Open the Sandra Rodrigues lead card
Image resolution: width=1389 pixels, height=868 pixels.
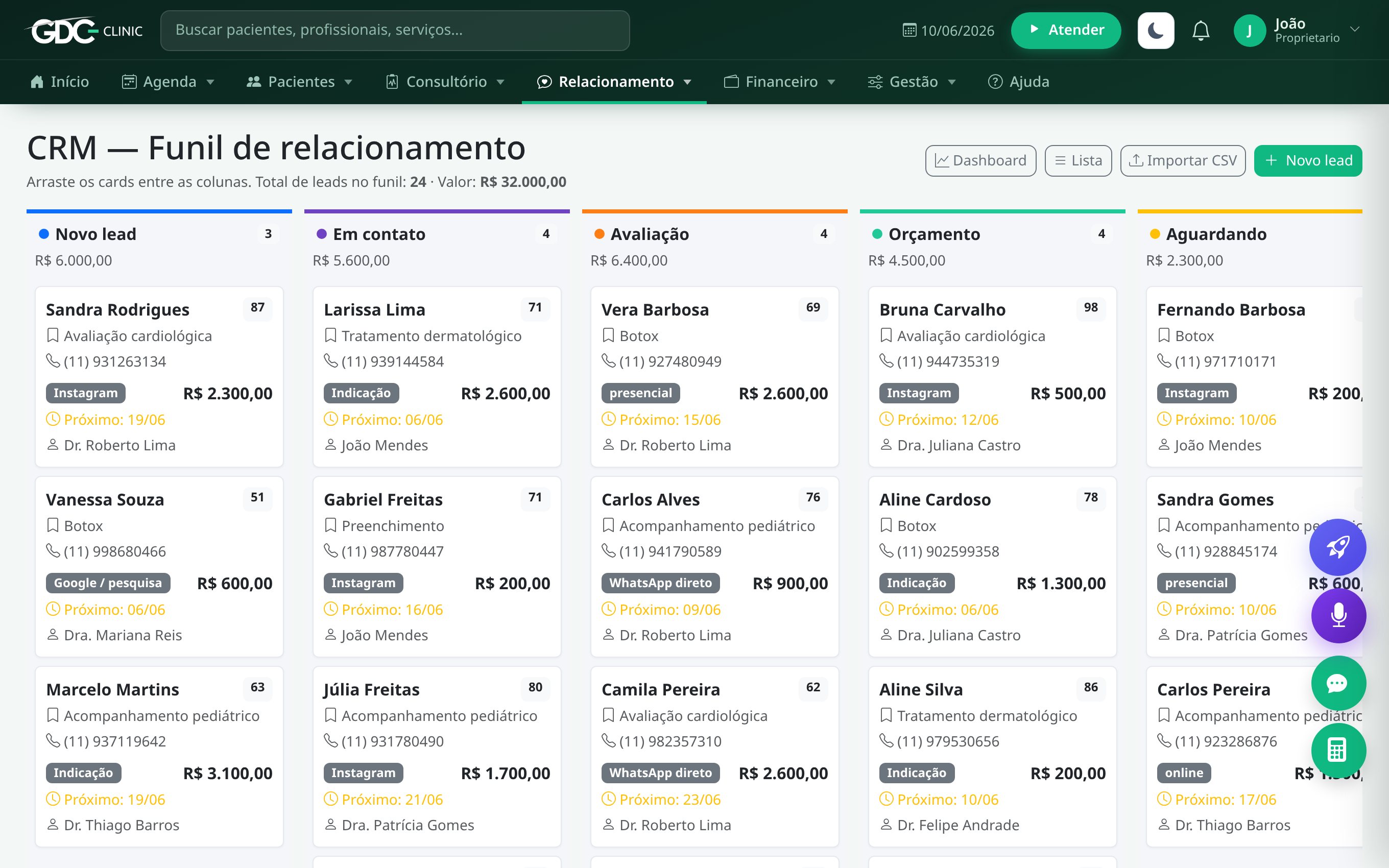[159, 377]
